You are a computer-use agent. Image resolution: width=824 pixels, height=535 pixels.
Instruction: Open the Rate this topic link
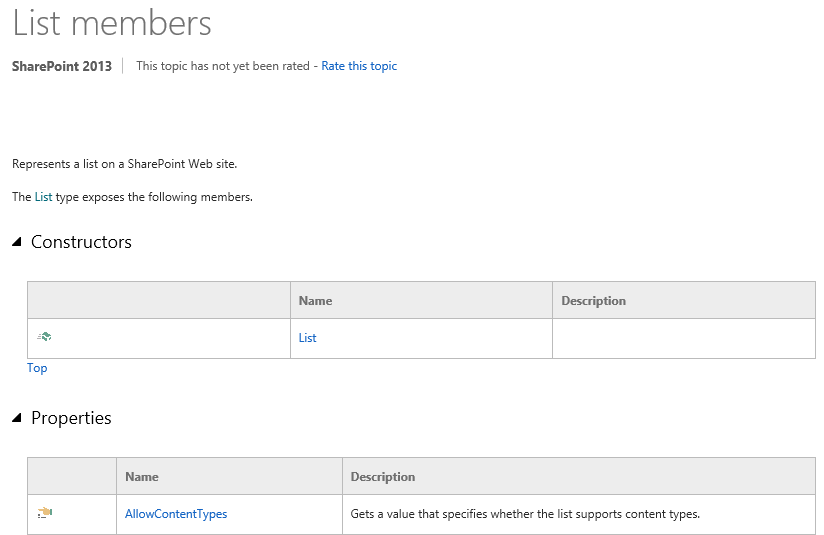coord(359,66)
